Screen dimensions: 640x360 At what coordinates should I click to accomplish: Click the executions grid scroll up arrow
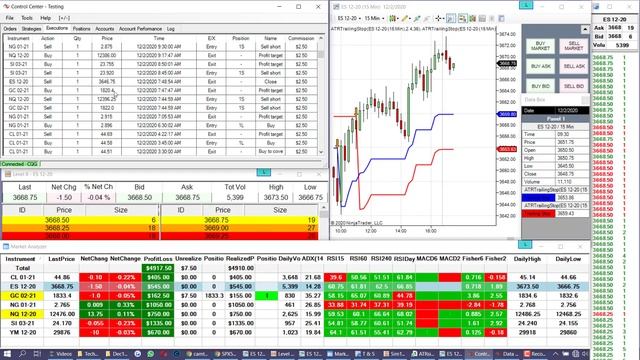point(321,38)
